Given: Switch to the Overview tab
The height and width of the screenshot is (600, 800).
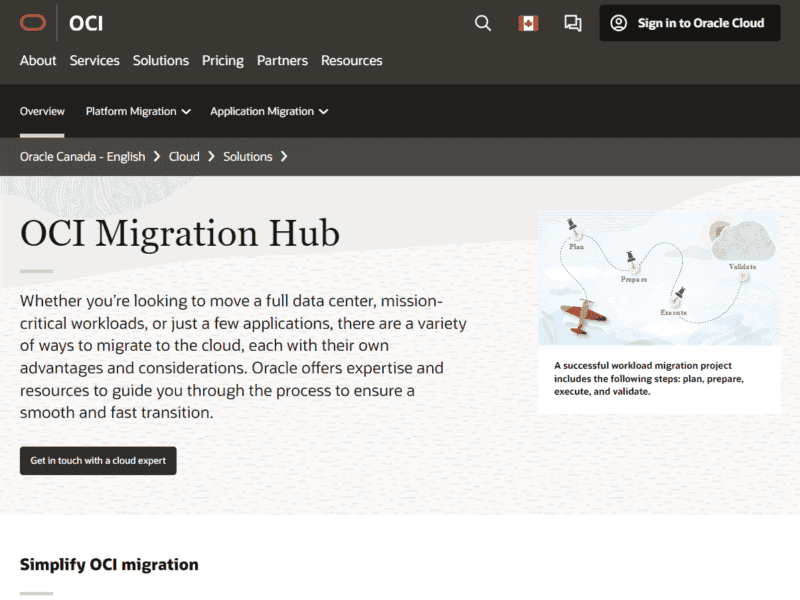Looking at the screenshot, I should click(x=42, y=111).
